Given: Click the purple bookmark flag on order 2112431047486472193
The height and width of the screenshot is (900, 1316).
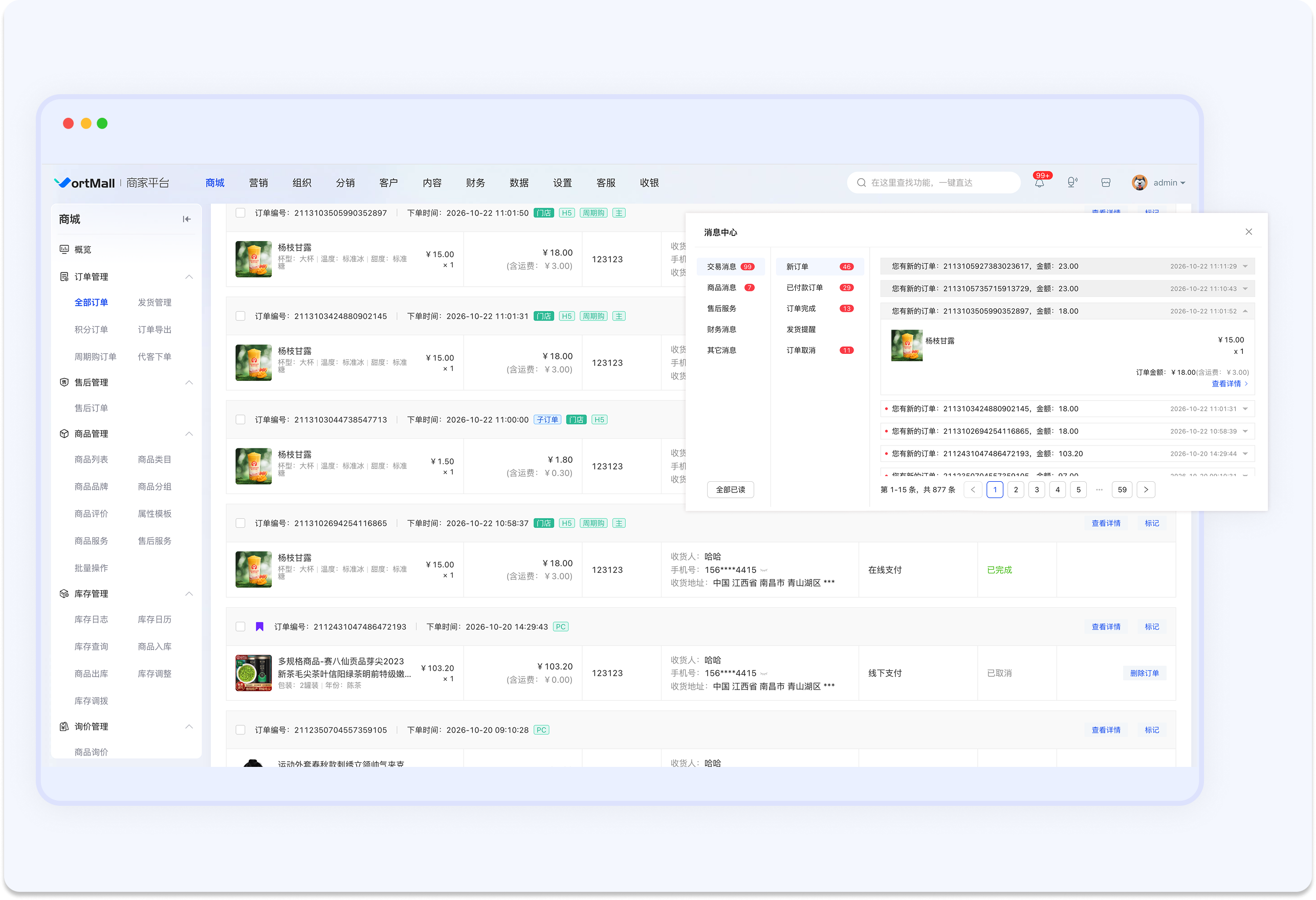Looking at the screenshot, I should pyautogui.click(x=259, y=626).
